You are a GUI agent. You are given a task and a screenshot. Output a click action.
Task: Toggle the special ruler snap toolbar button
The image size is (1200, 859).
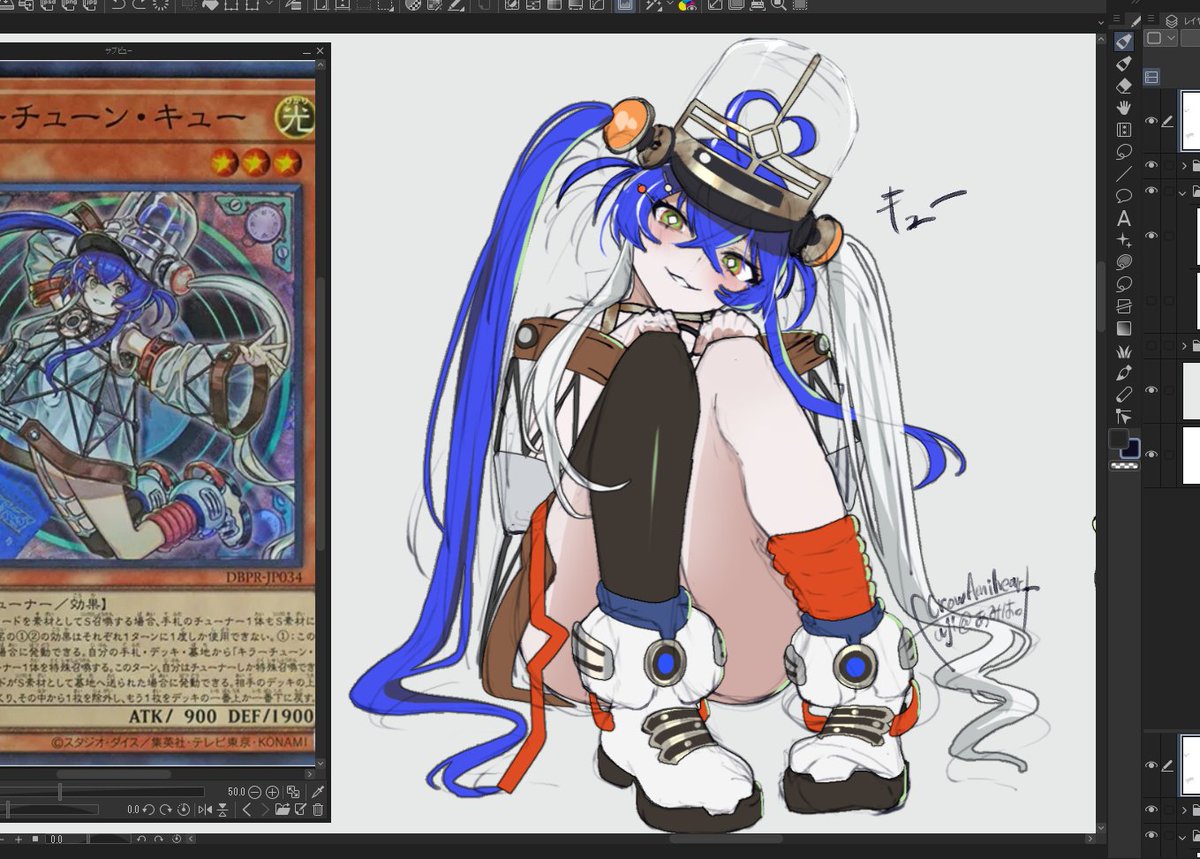624,6
